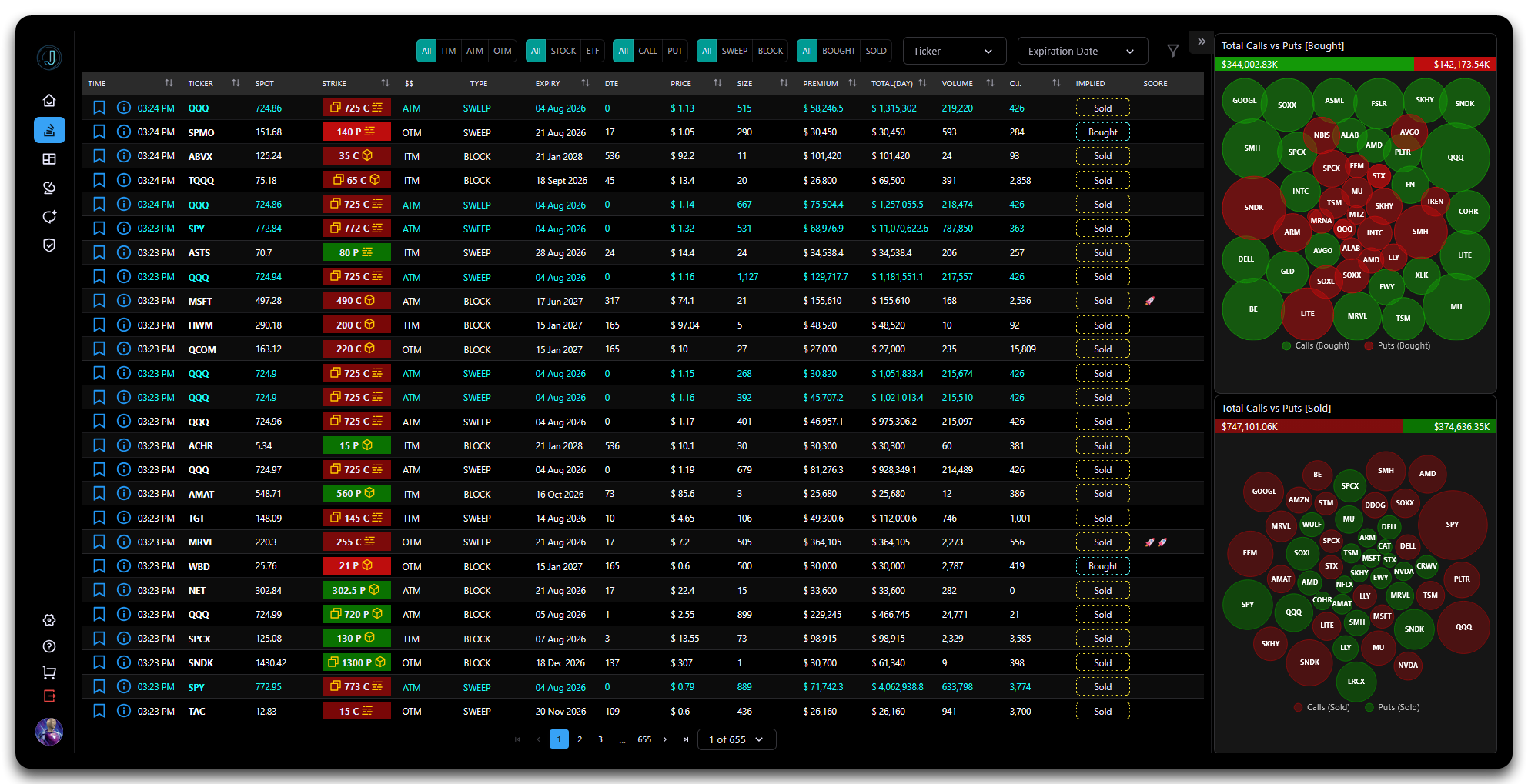Toggle ATM moneyness filter
This screenshot has height=784, width=1528.
point(475,51)
